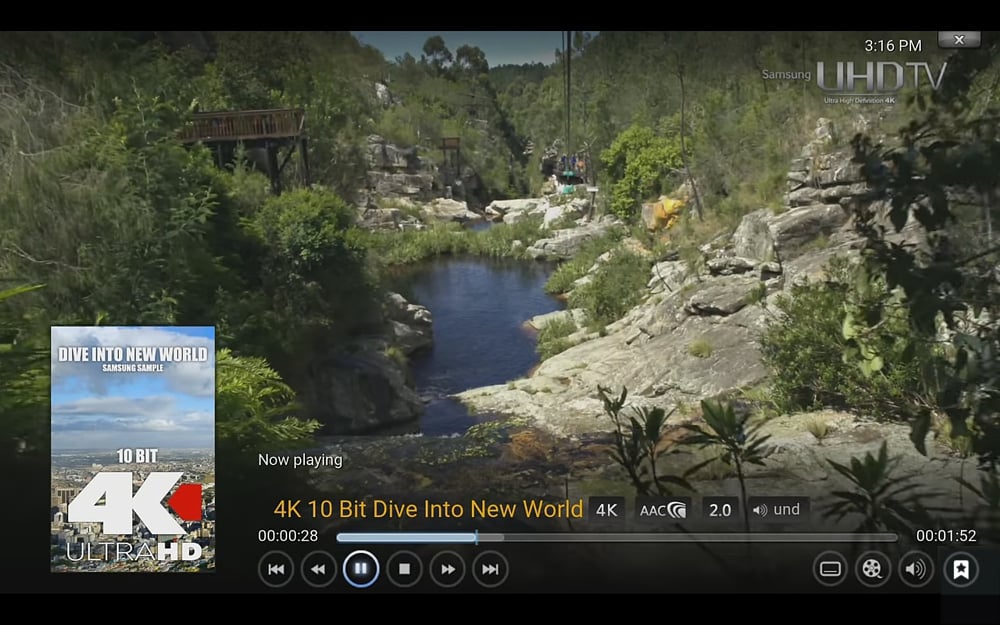Skip to next track button
The width and height of the screenshot is (1000, 625).
[490, 569]
